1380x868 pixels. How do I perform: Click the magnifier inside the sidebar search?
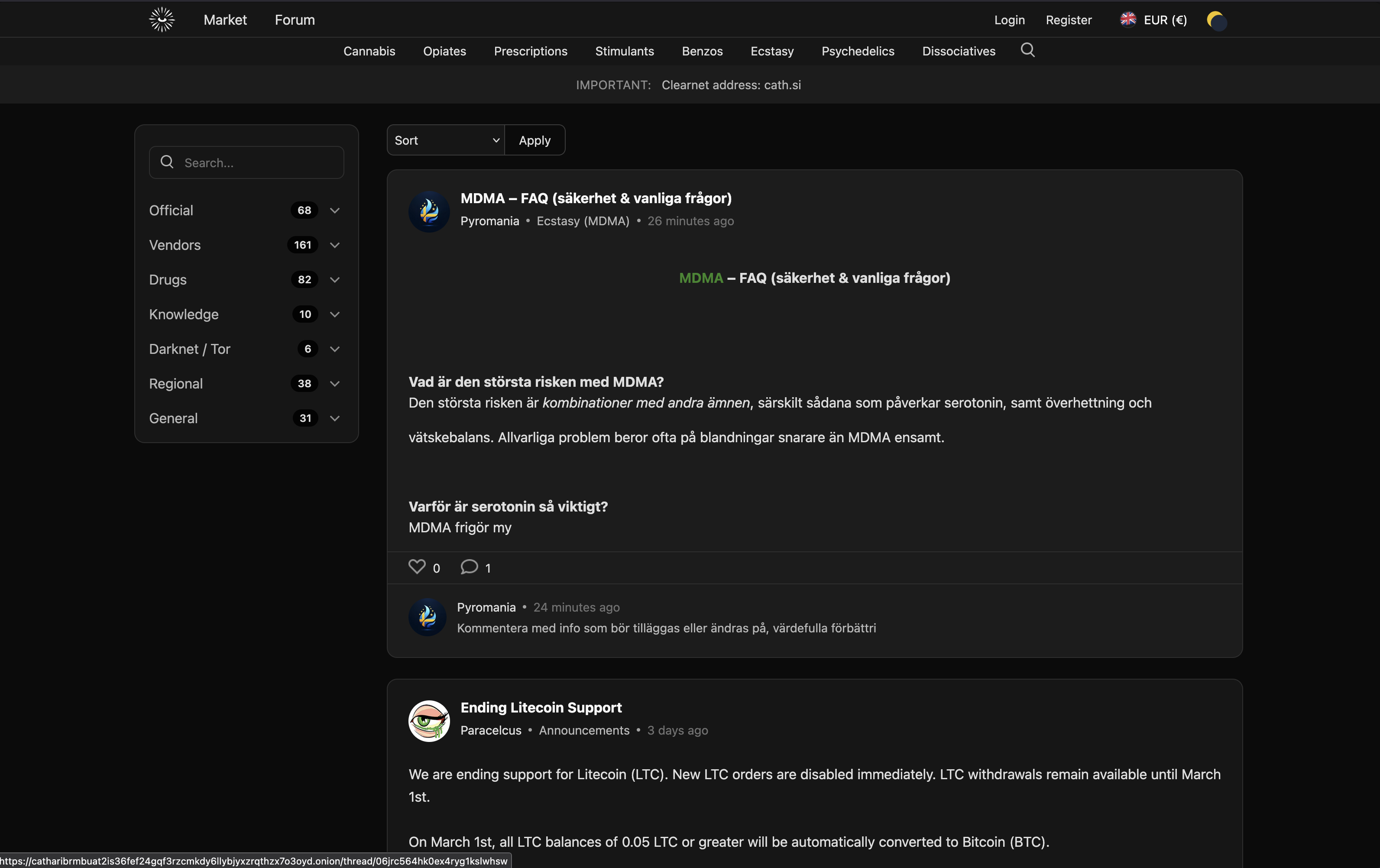tap(167, 162)
